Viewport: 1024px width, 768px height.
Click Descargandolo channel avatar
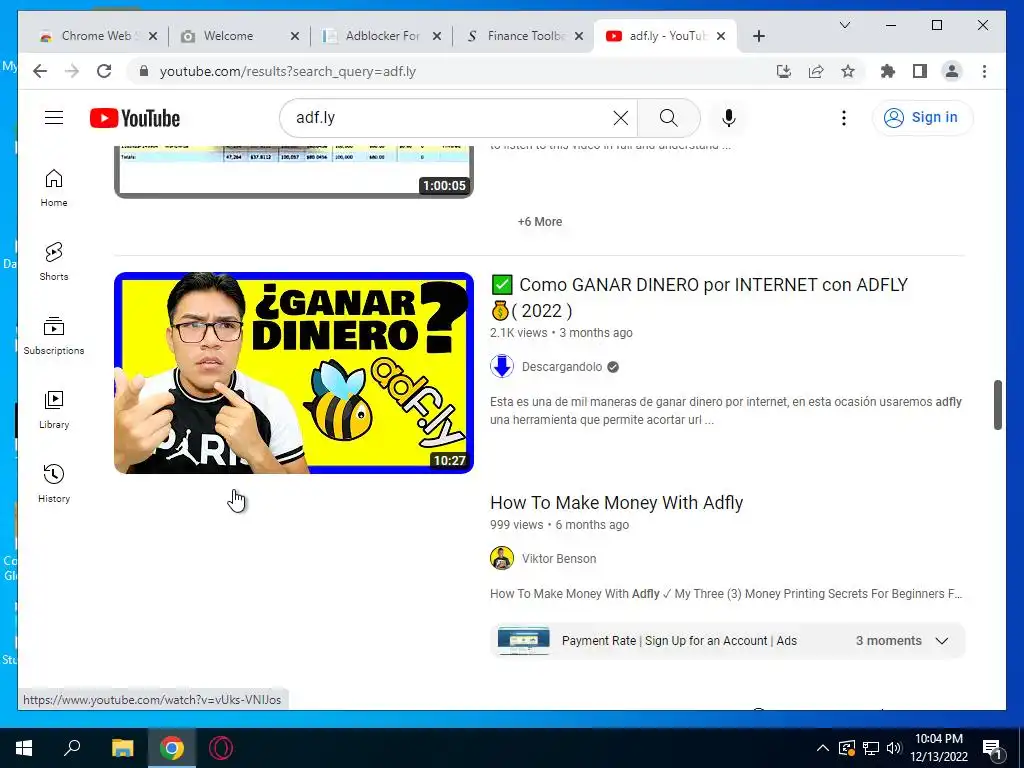coord(502,366)
